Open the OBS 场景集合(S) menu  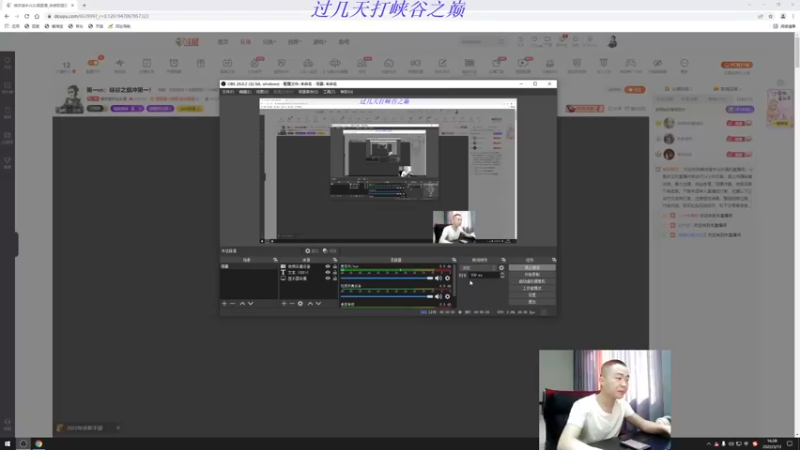tap(308, 92)
